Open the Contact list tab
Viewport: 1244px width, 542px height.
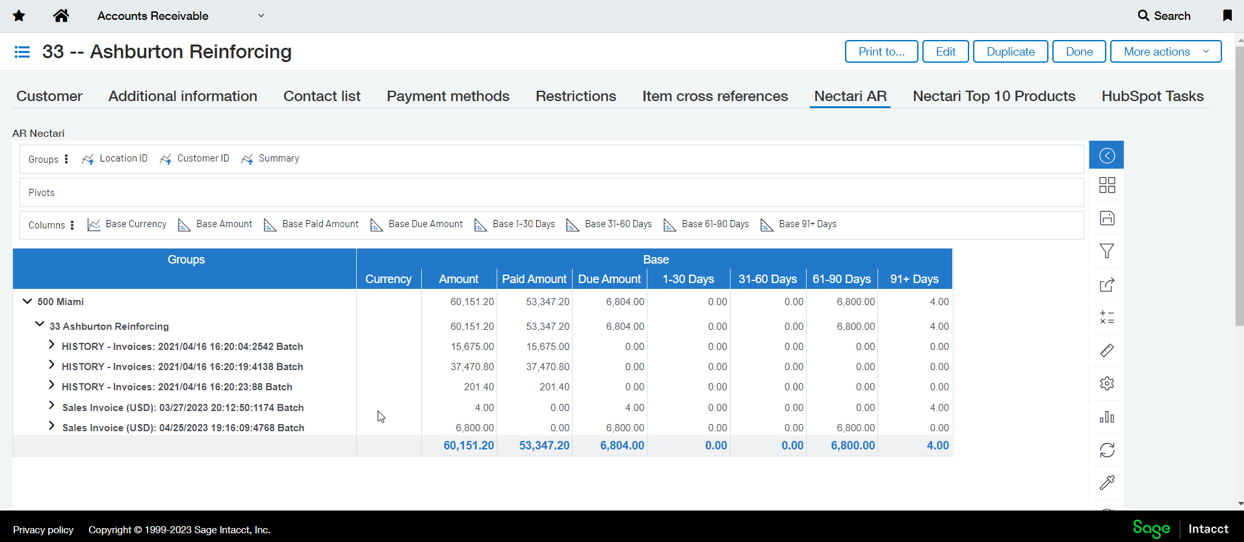point(322,96)
